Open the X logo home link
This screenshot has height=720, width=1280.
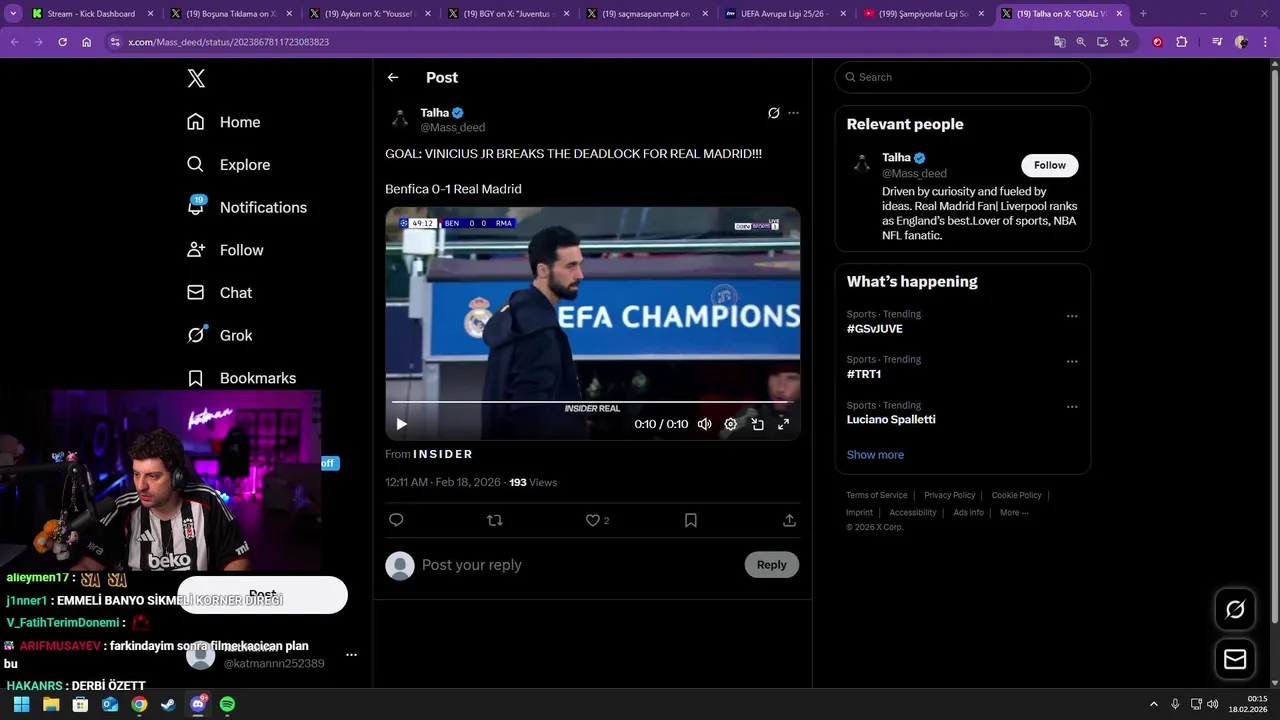196,79
